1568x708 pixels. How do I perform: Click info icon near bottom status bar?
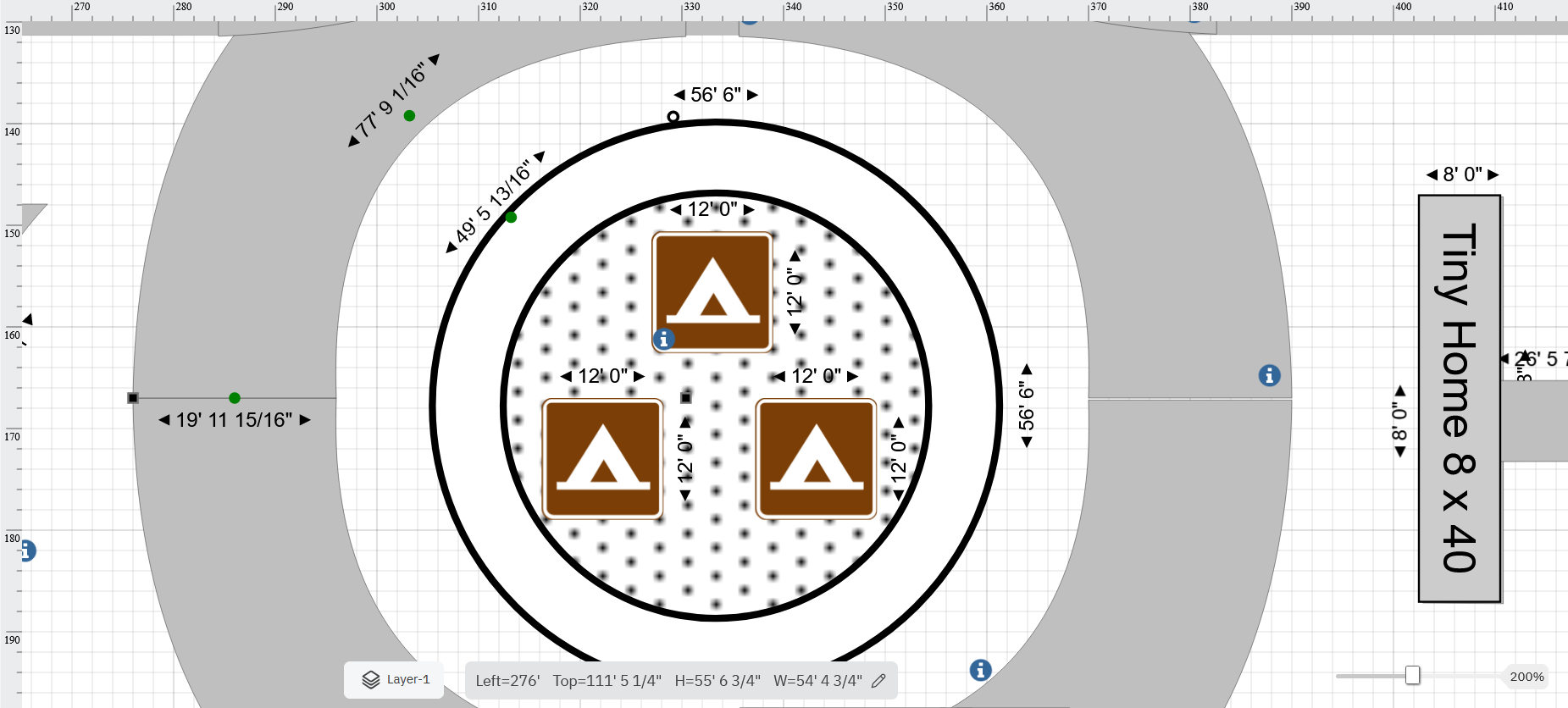click(980, 670)
